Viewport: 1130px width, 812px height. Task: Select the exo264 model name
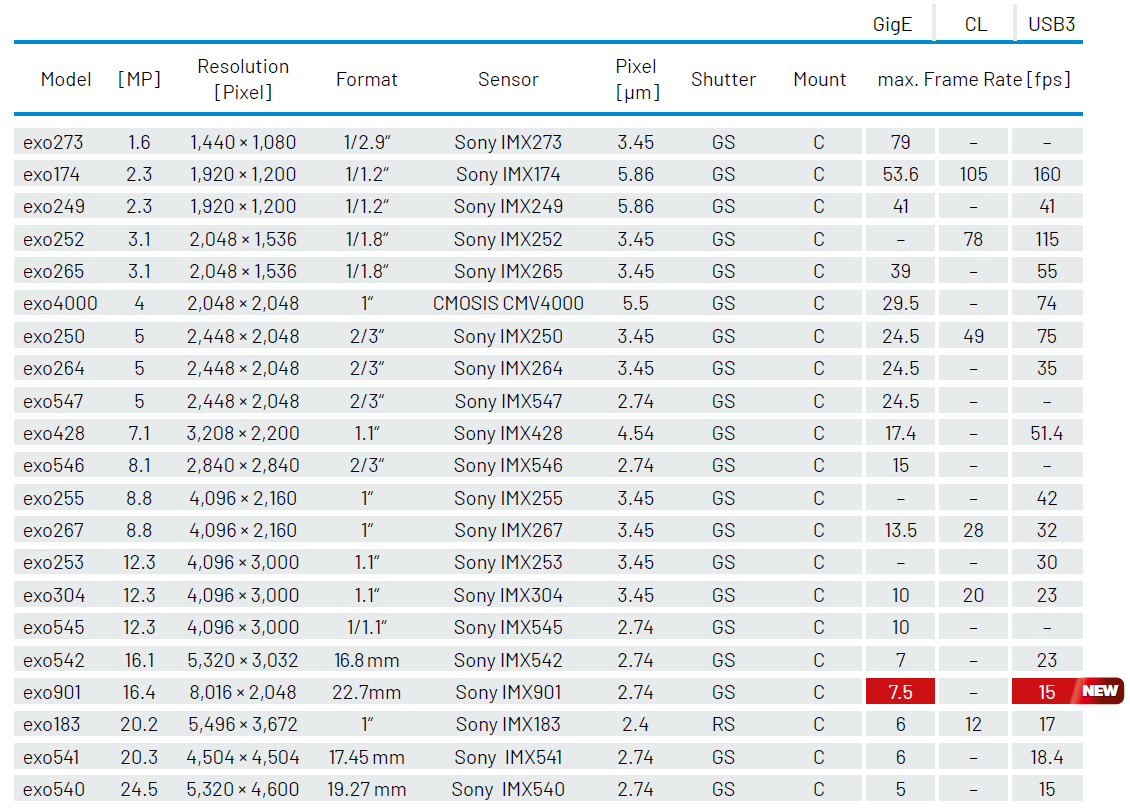[x=53, y=368]
